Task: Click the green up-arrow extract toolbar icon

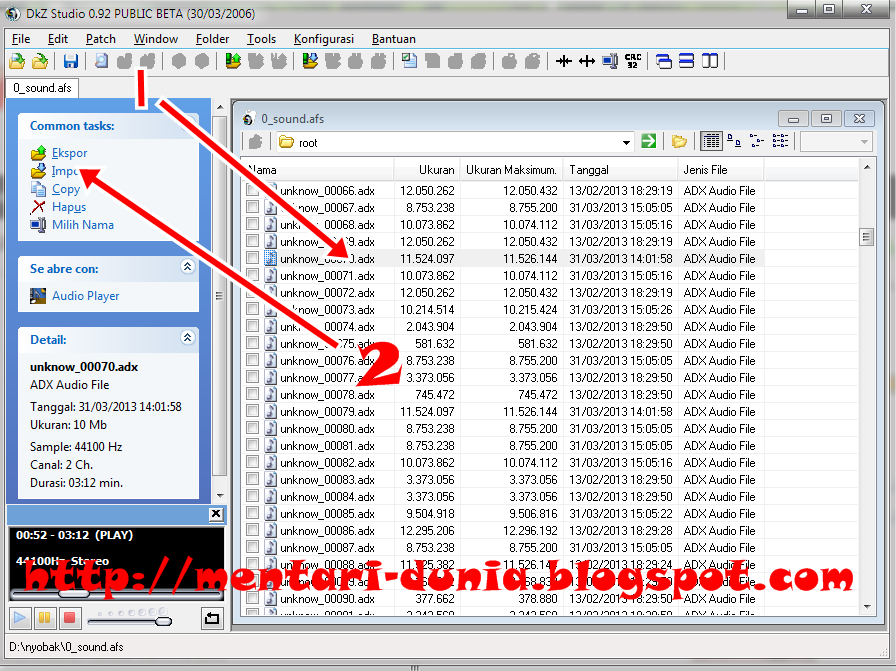Action: coord(233,61)
